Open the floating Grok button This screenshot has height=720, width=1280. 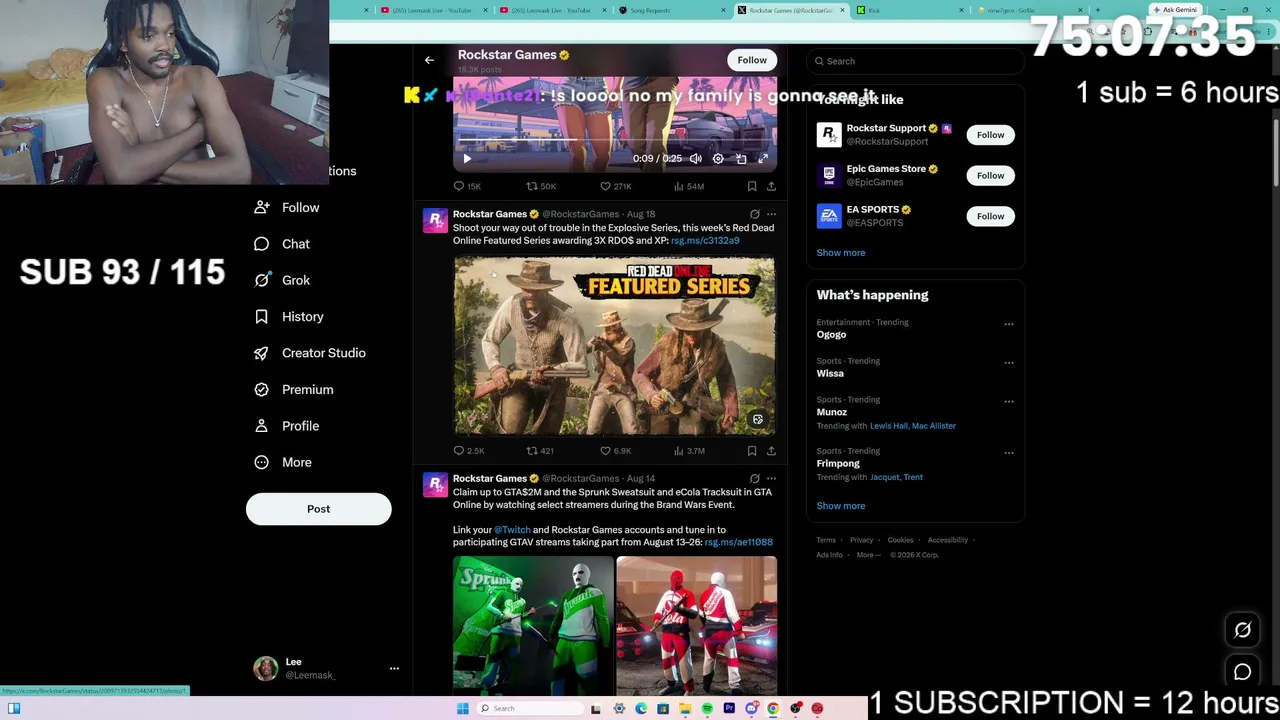1242,630
